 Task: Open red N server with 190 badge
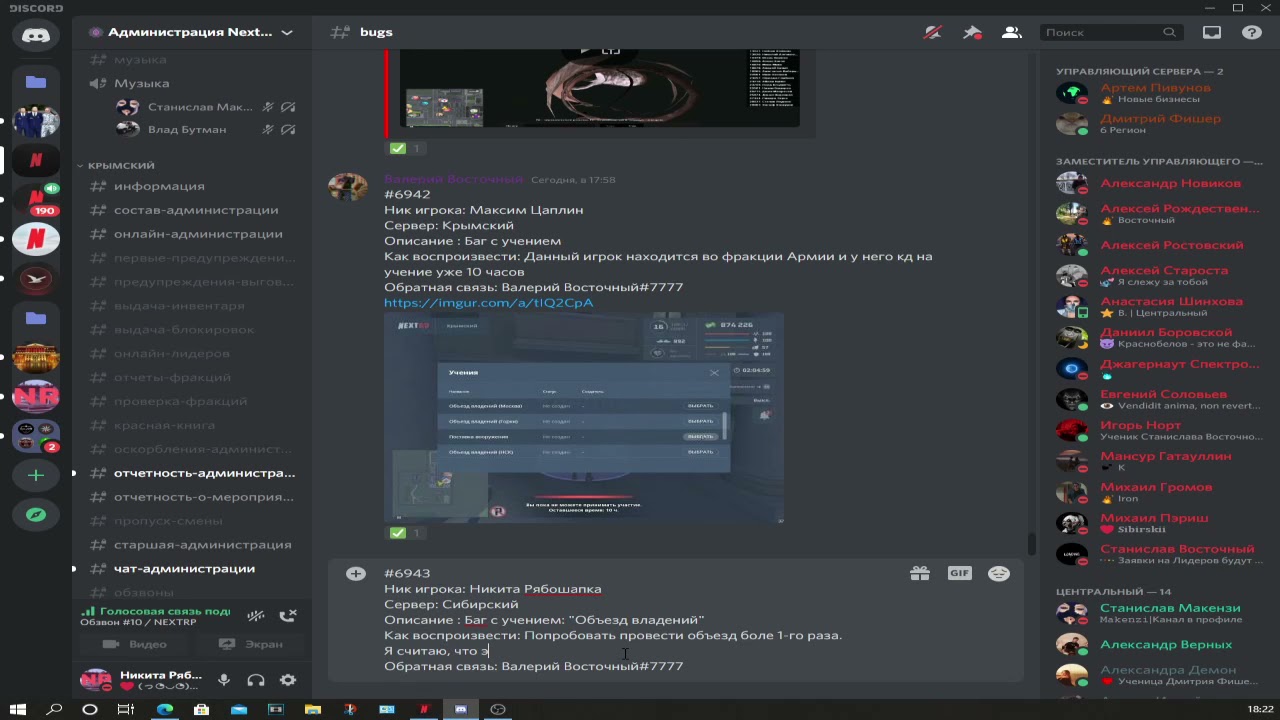click(x=36, y=199)
